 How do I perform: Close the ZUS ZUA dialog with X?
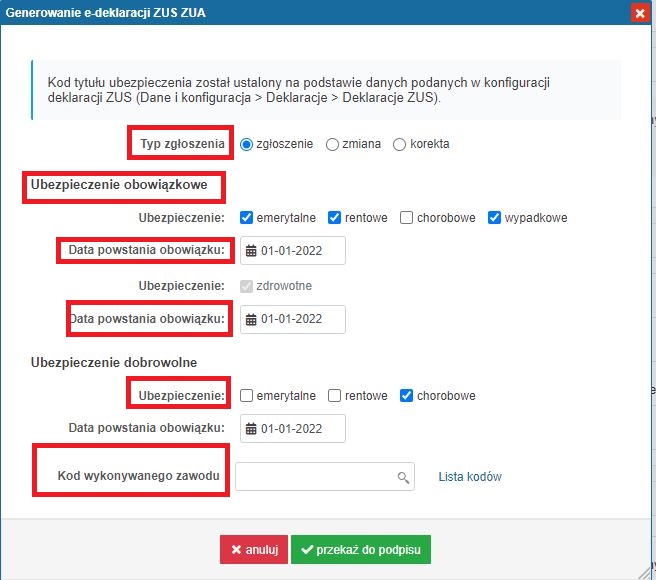point(640,13)
